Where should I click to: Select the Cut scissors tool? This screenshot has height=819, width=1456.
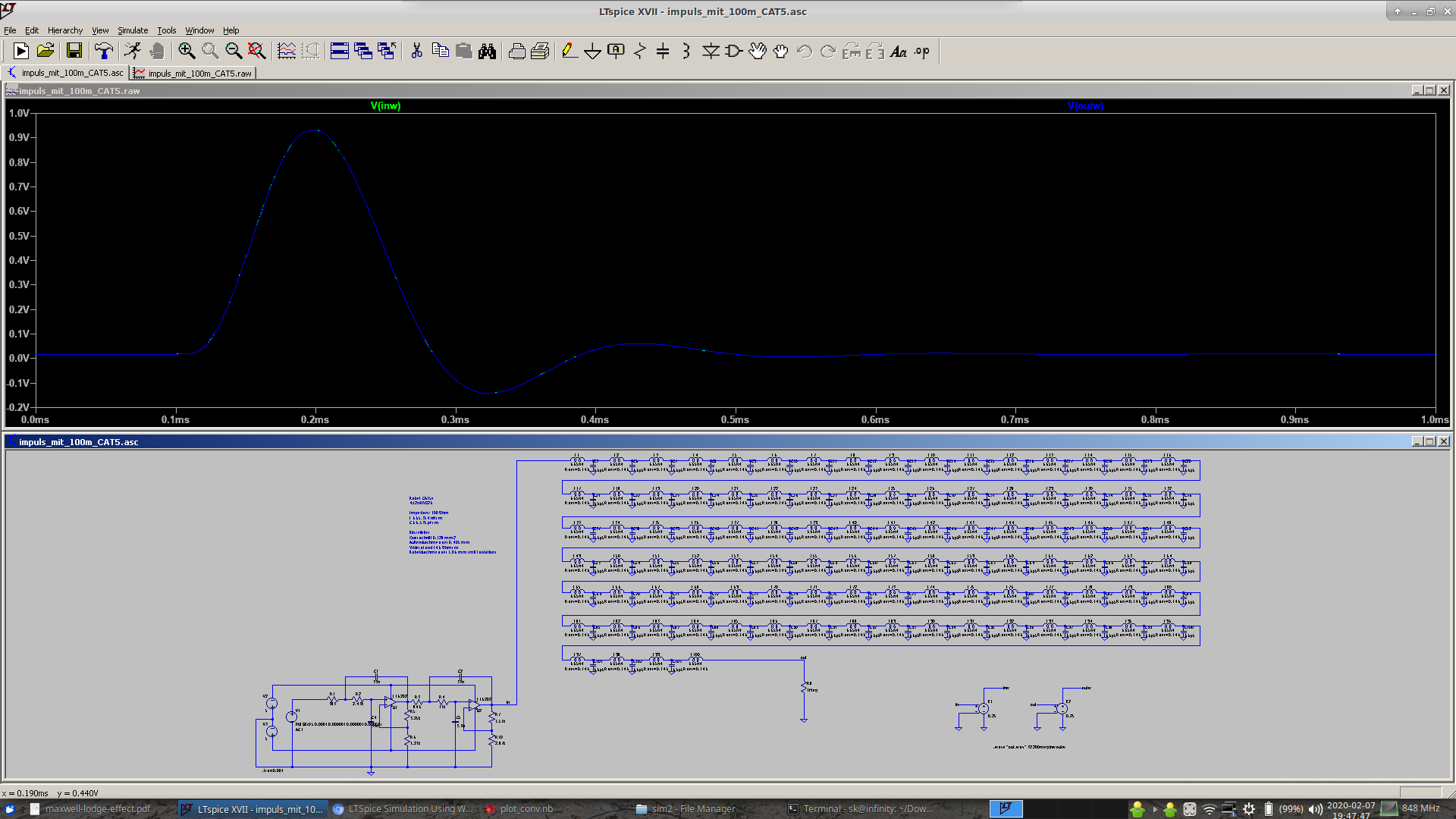[x=416, y=51]
